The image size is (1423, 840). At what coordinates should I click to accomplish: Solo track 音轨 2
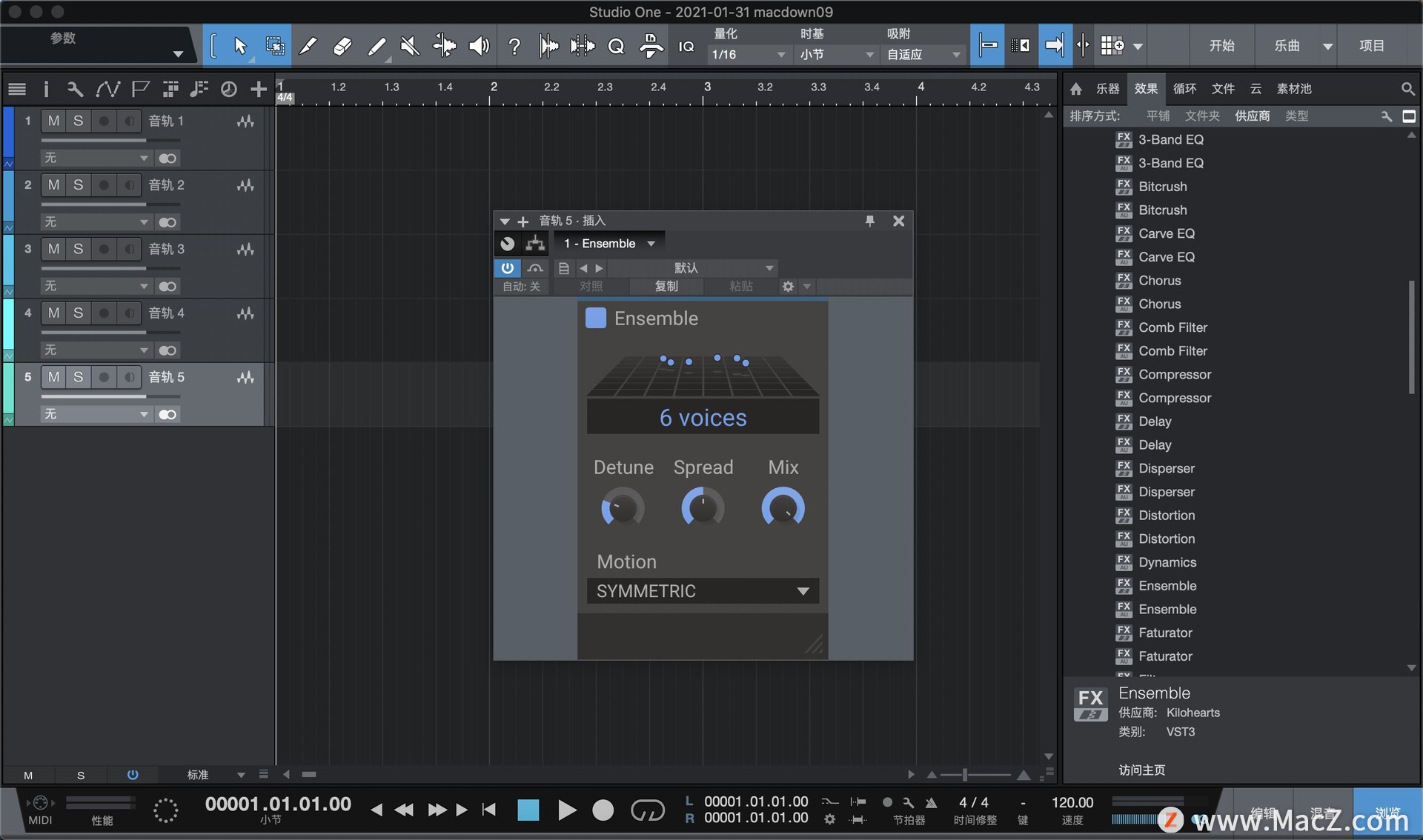[78, 184]
